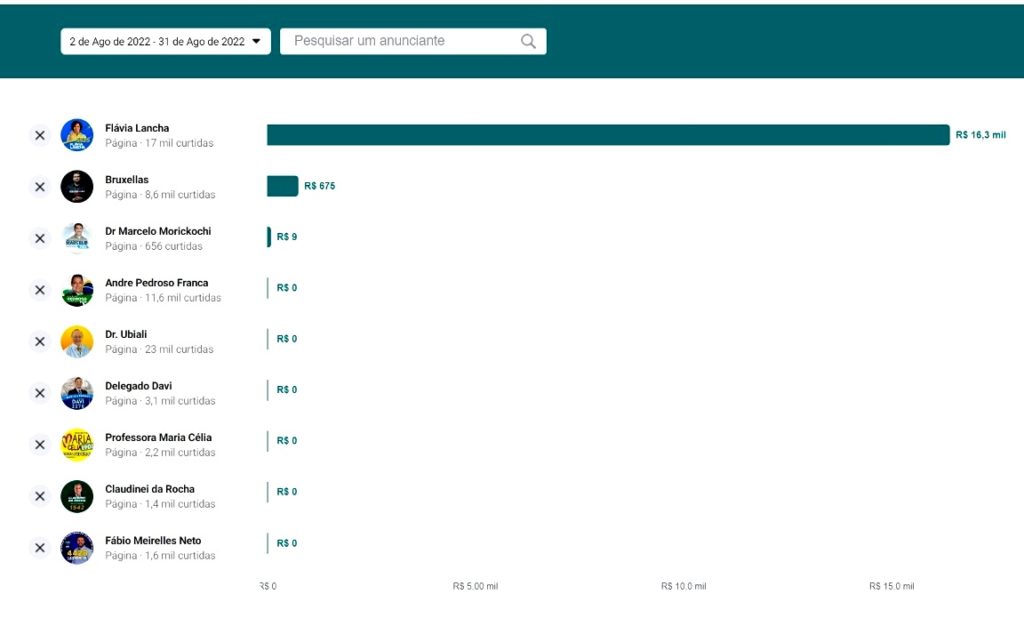Open Flávia Lancha profile picture
The image size is (1024, 626).
coord(77,135)
